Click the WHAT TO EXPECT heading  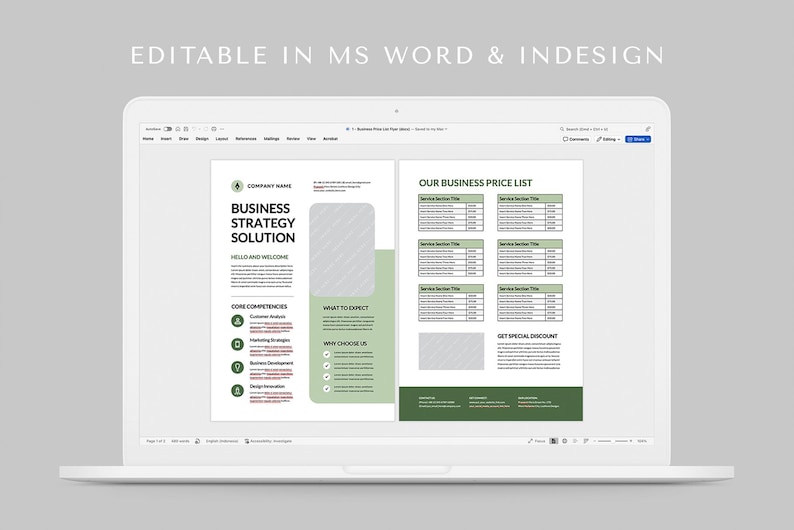(346, 308)
